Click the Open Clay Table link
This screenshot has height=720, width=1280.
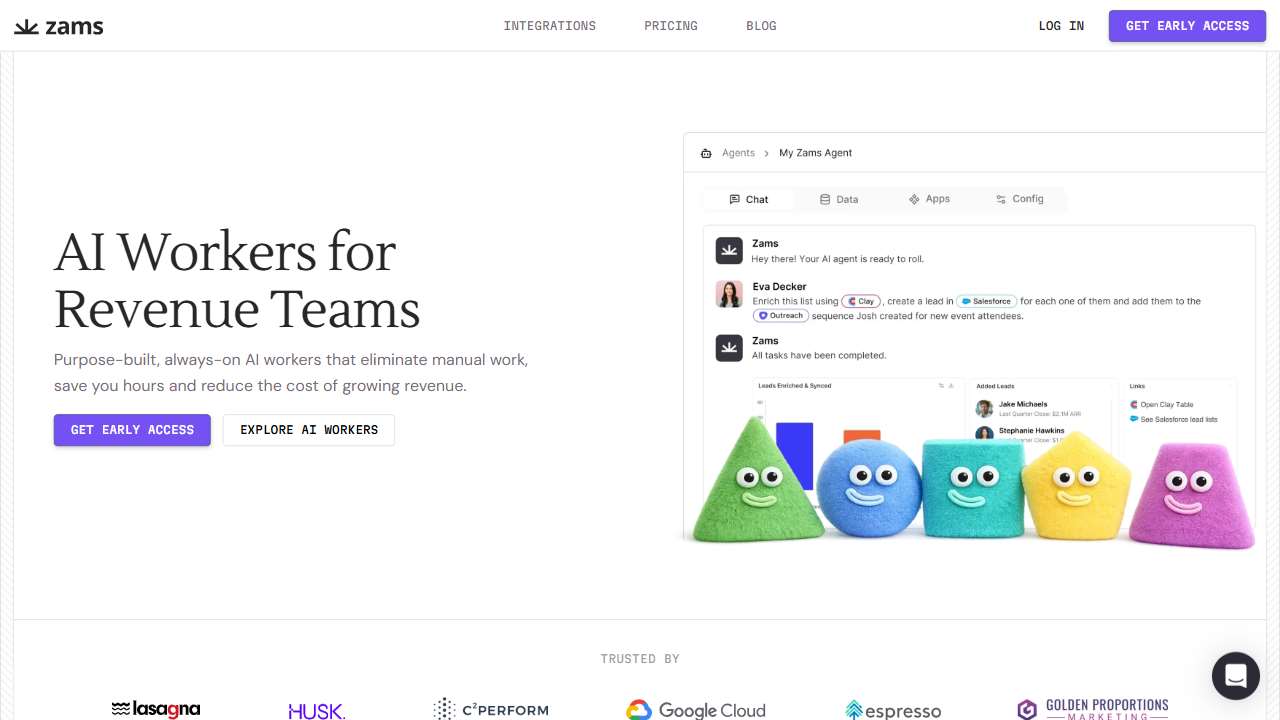[1166, 405]
